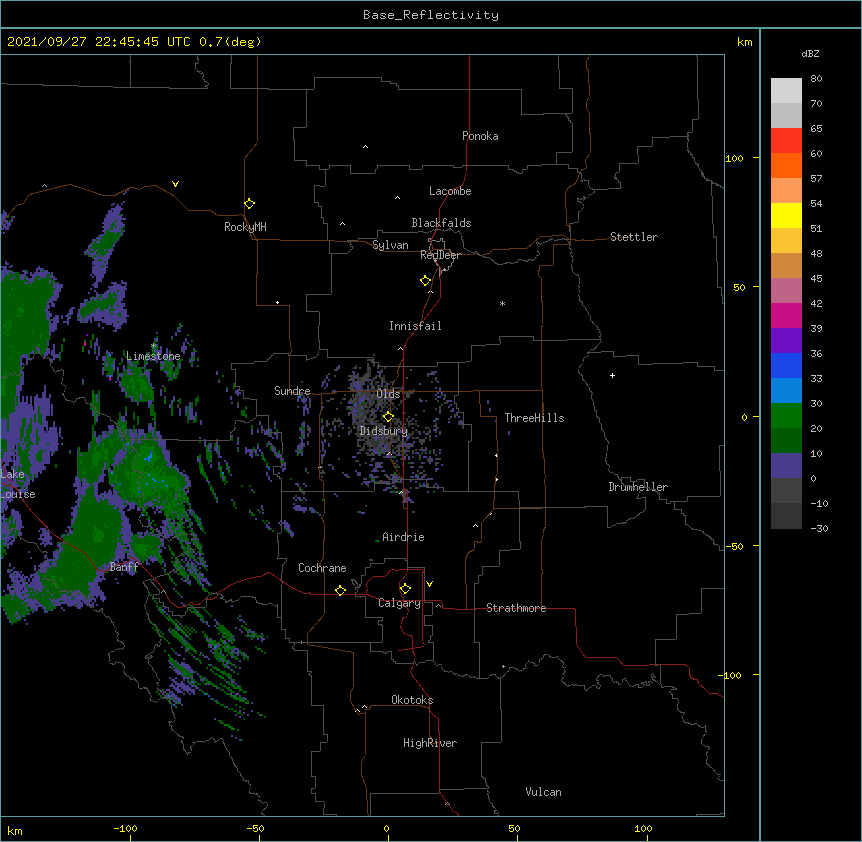This screenshot has width=862, height=842.
Task: Click the Limestone label on the map
Action: click(x=153, y=356)
